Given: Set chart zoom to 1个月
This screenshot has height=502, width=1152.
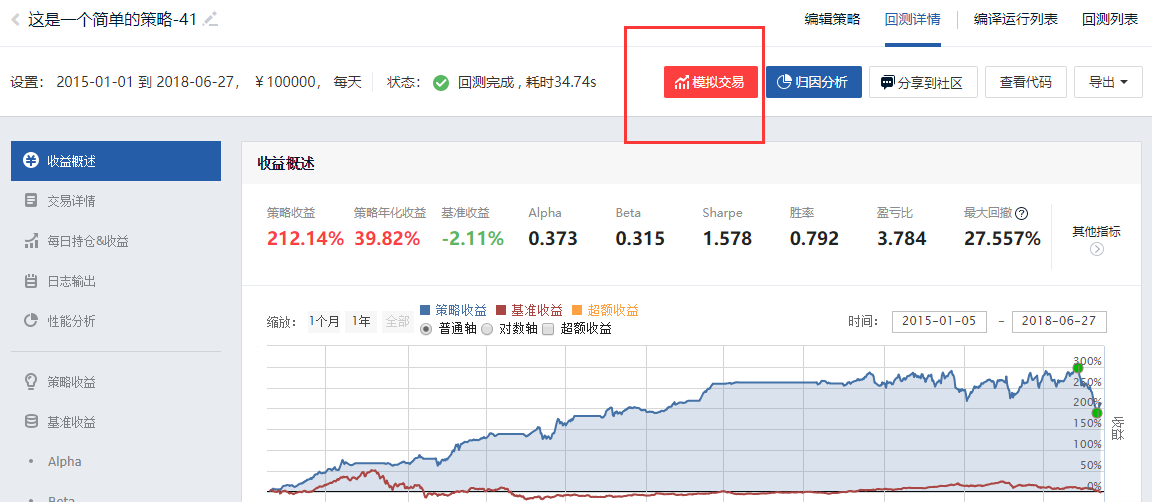Looking at the screenshot, I should click(324, 321).
